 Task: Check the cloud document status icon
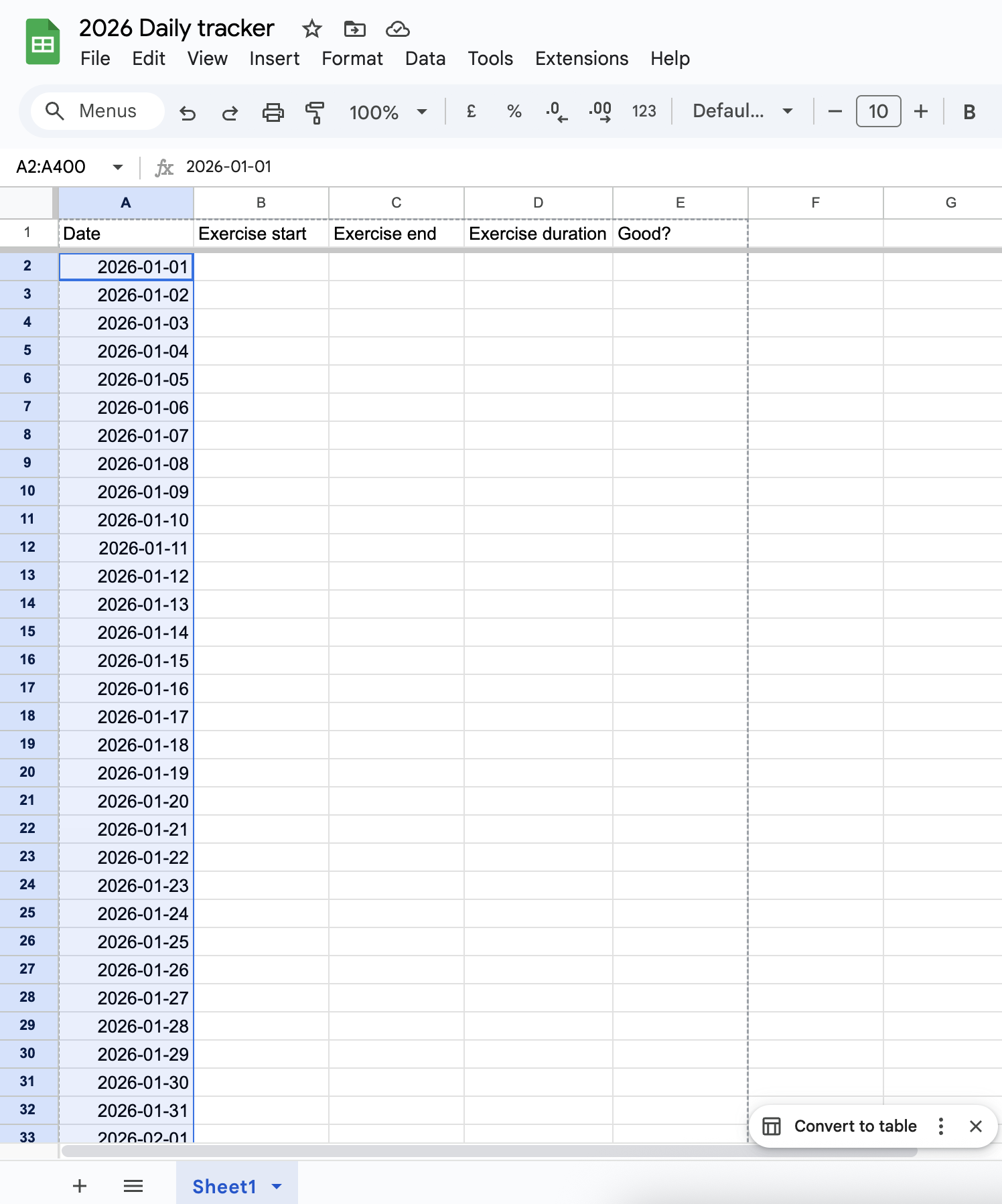(397, 29)
